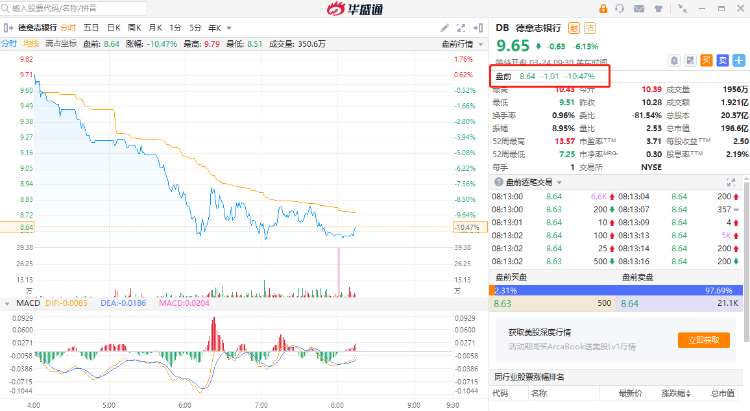750x411 pixels.
Task: Select the 8.63 bid row with 500
Action: pos(552,303)
